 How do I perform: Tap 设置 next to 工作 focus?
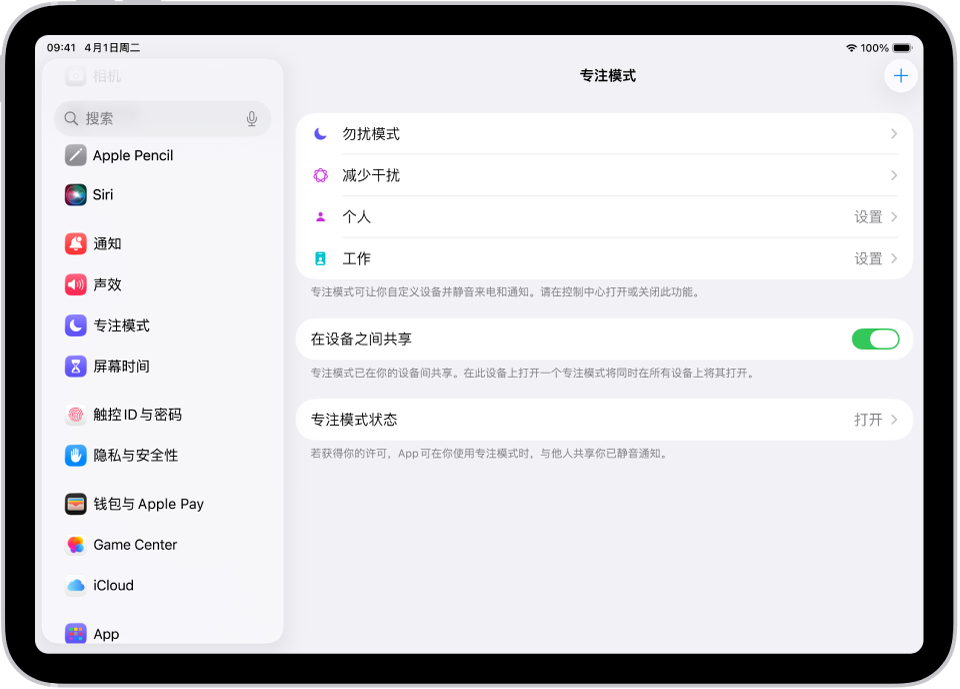869,258
